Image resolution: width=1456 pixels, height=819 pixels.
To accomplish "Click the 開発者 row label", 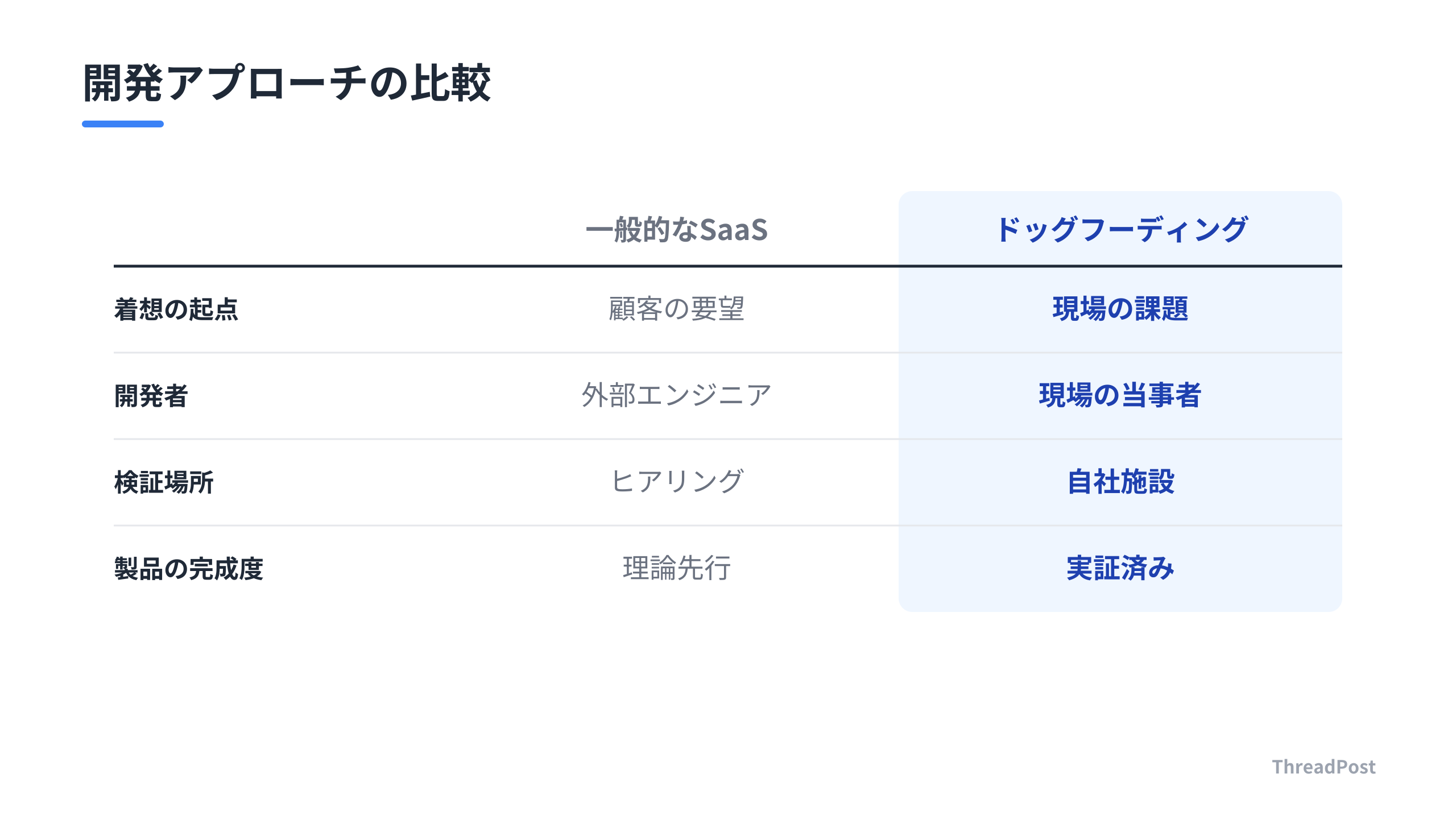I will coord(151,396).
